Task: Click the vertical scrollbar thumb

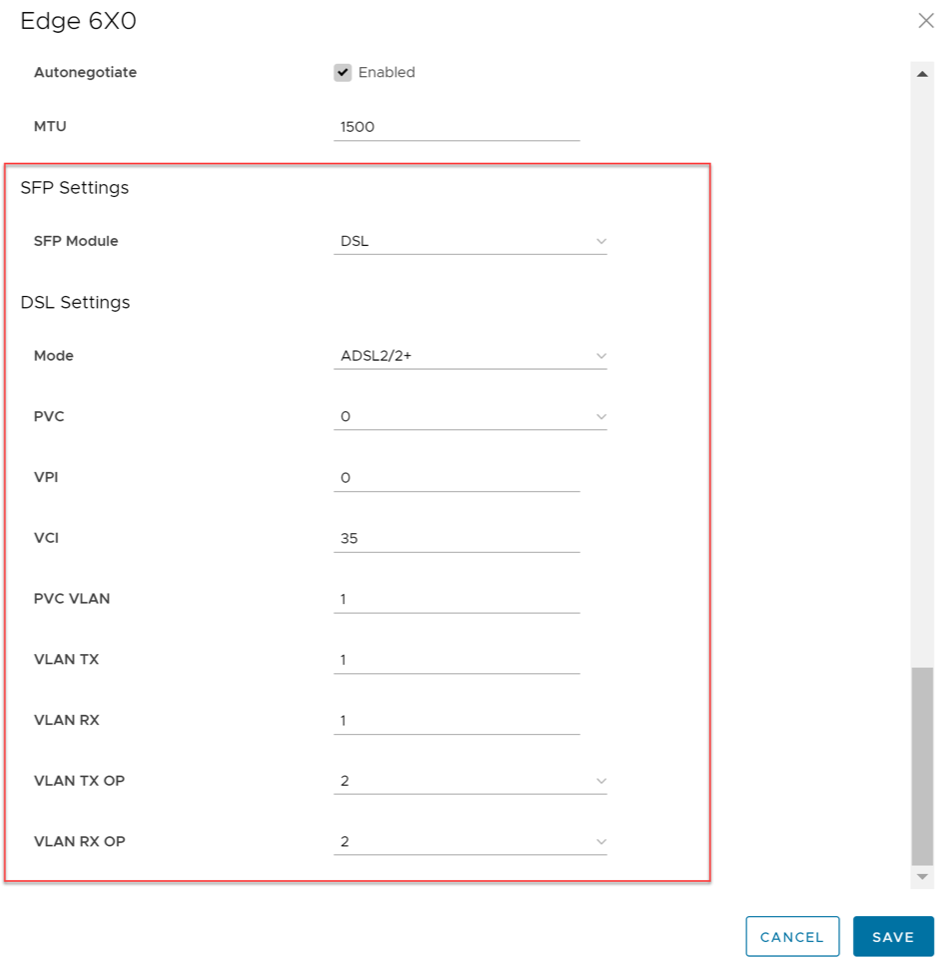Action: pyautogui.click(x=922, y=765)
